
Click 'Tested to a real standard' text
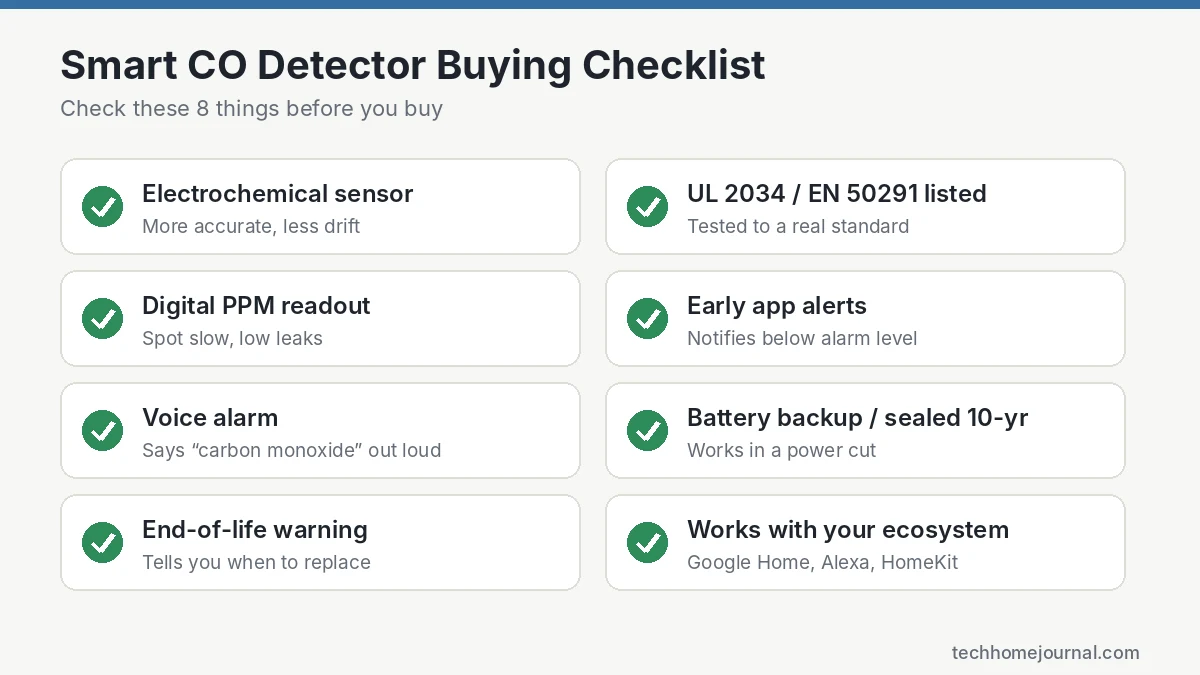[798, 226]
